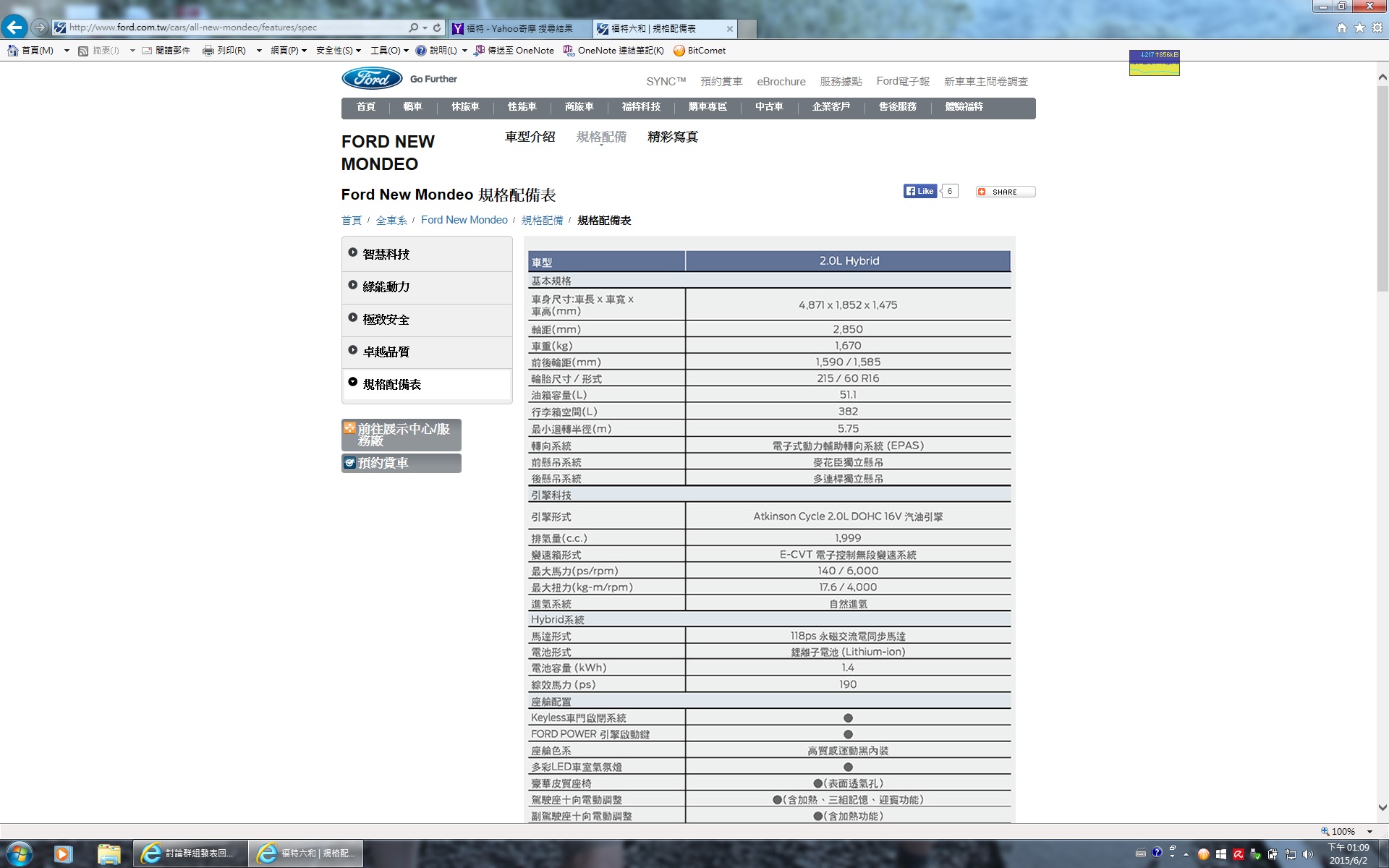This screenshot has width=1389, height=868.
Task: Click the 說明(L) help icon
Action: pos(421,51)
